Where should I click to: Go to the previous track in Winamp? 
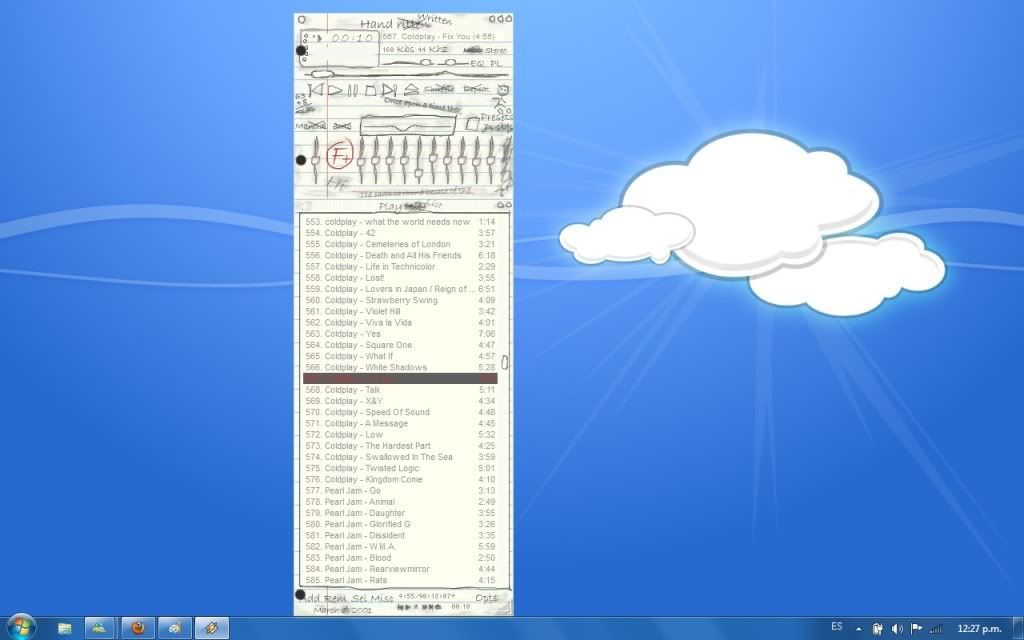click(315, 89)
